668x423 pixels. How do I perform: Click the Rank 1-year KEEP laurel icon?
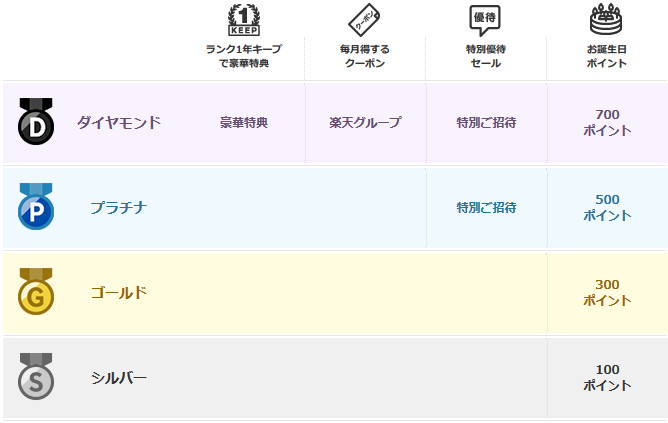point(244,20)
